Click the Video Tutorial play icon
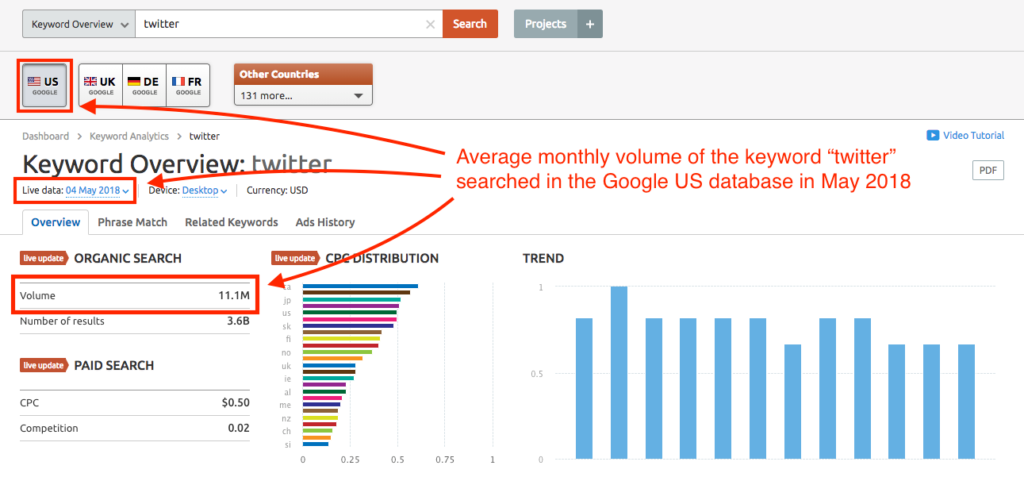The image size is (1024, 477). (x=932, y=136)
